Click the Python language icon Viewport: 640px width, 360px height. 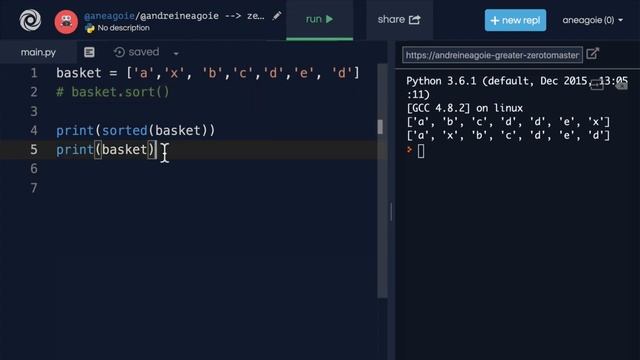[89, 28]
